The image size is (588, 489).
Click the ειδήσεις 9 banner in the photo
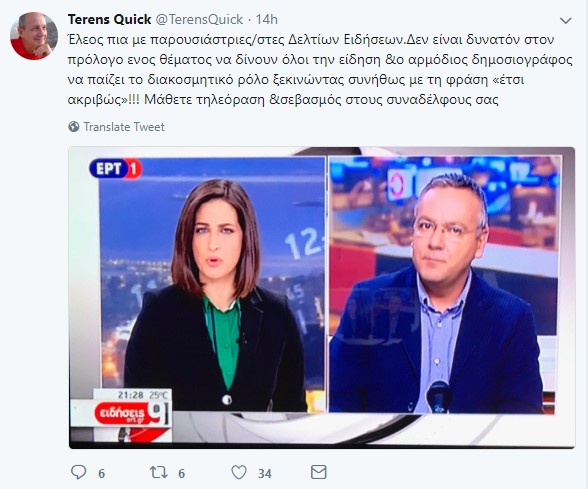coord(132,414)
